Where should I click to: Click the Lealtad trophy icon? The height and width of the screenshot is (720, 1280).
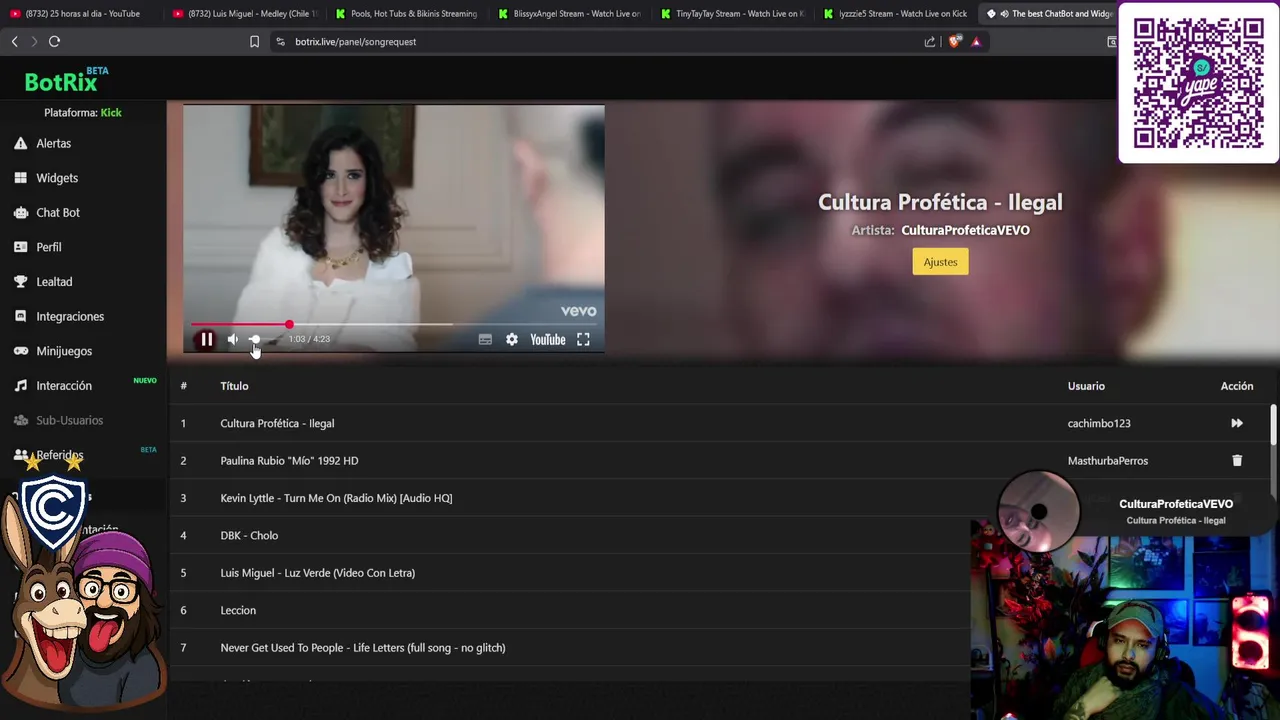(x=20, y=281)
